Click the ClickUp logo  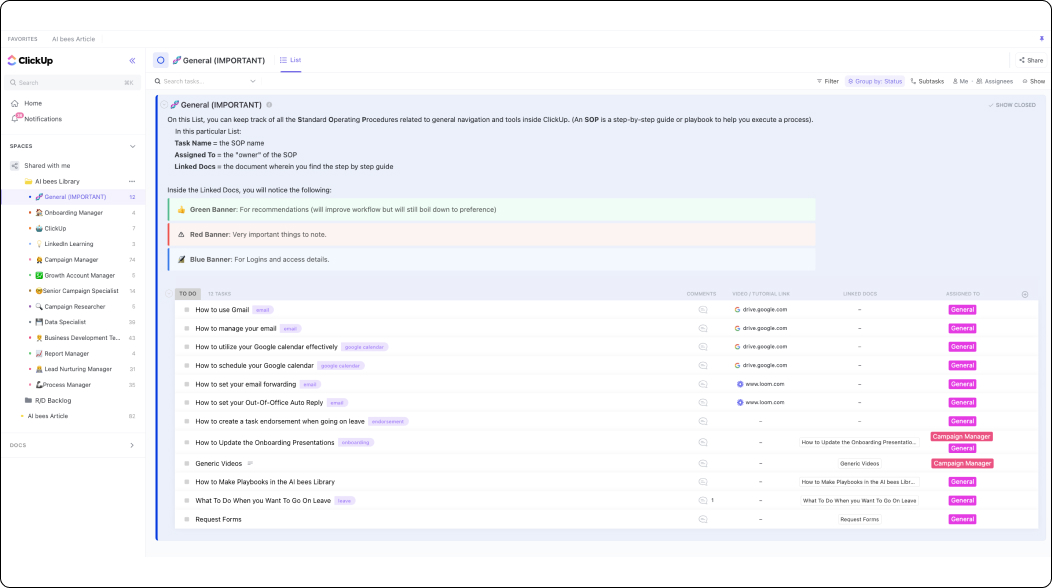30,60
